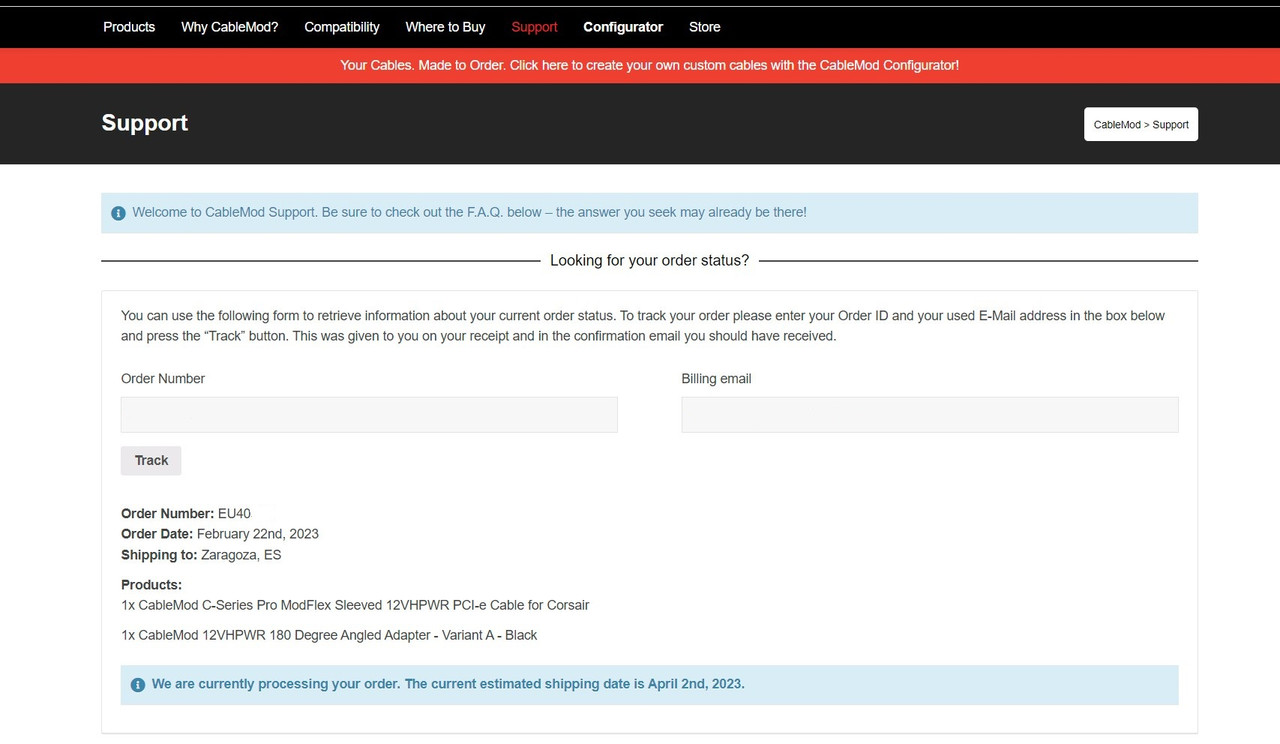This screenshot has height=744, width=1280.
Task: Click the Support page heading
Action: [x=145, y=123]
